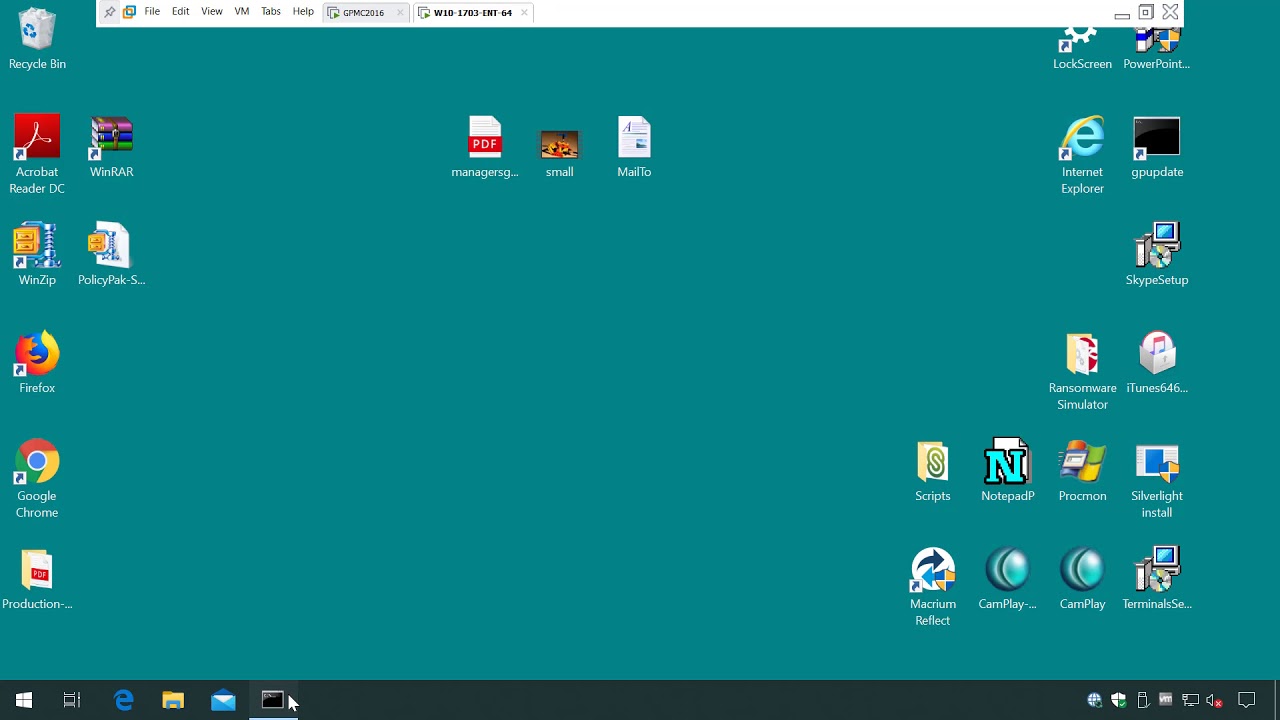Close the W10-1703-ENT-64 tab
Image resolution: width=1280 pixels, height=720 pixels.
click(524, 13)
